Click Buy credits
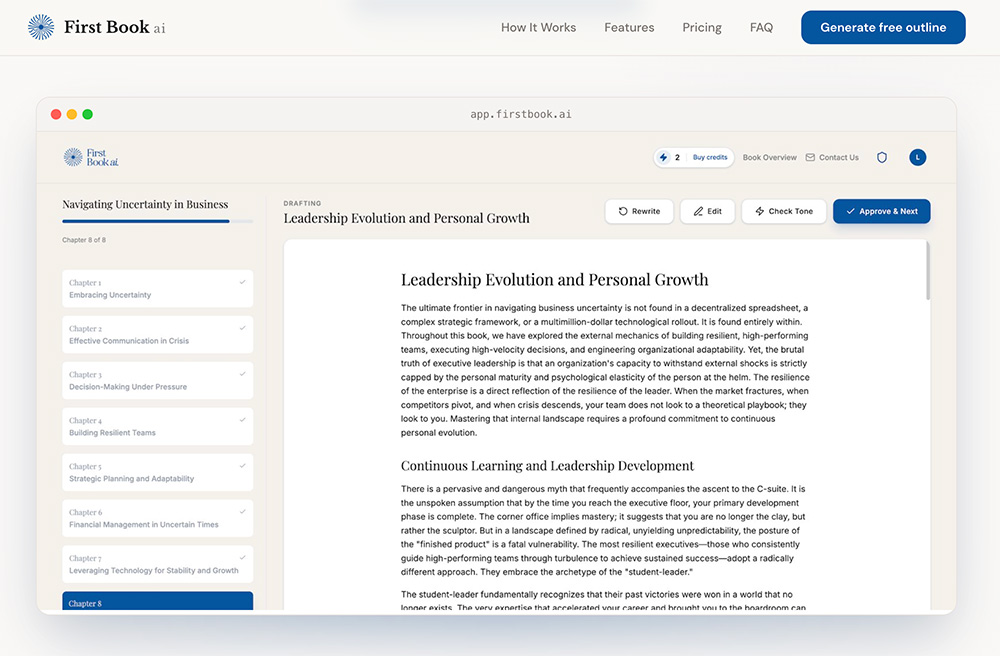Screen dimensions: 1000x656 [710, 157]
